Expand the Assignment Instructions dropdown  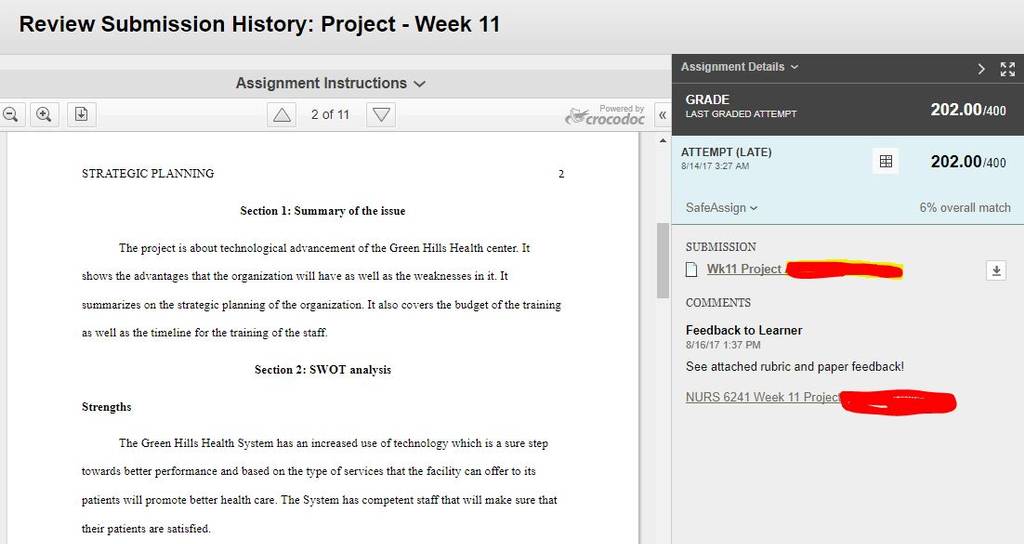click(x=330, y=84)
